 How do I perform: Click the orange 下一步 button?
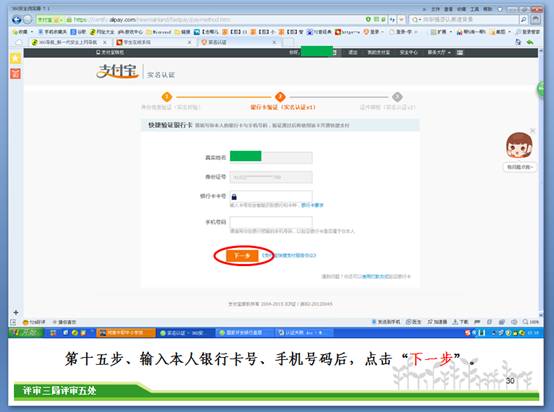pos(242,255)
